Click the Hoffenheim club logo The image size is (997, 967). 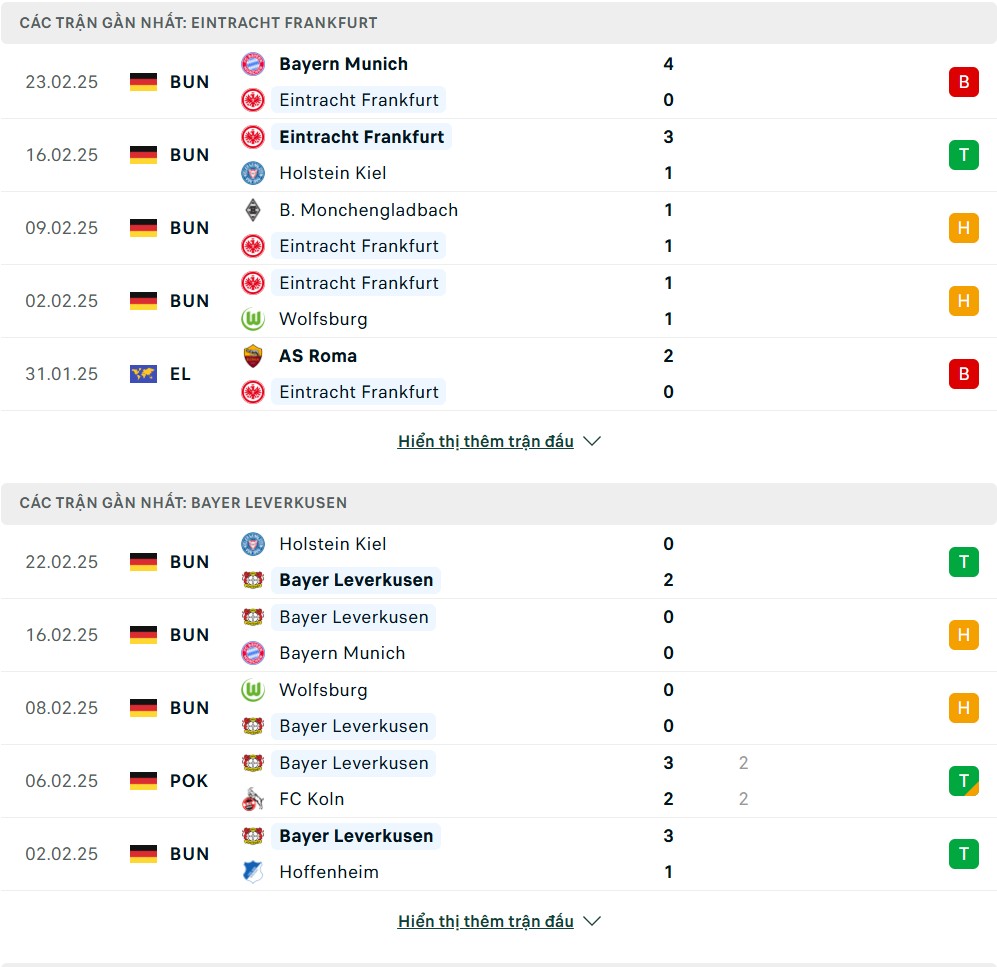[x=253, y=872]
